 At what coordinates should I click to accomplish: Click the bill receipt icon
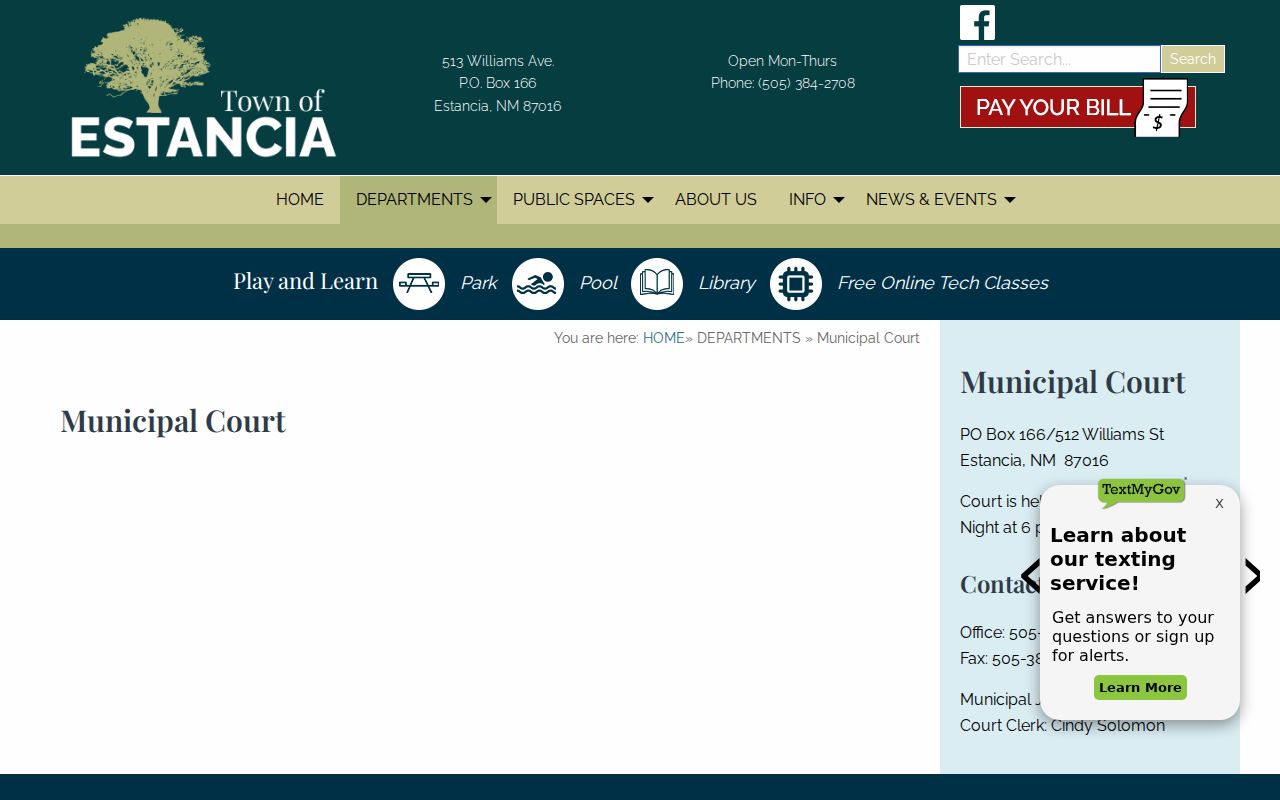pos(1161,108)
